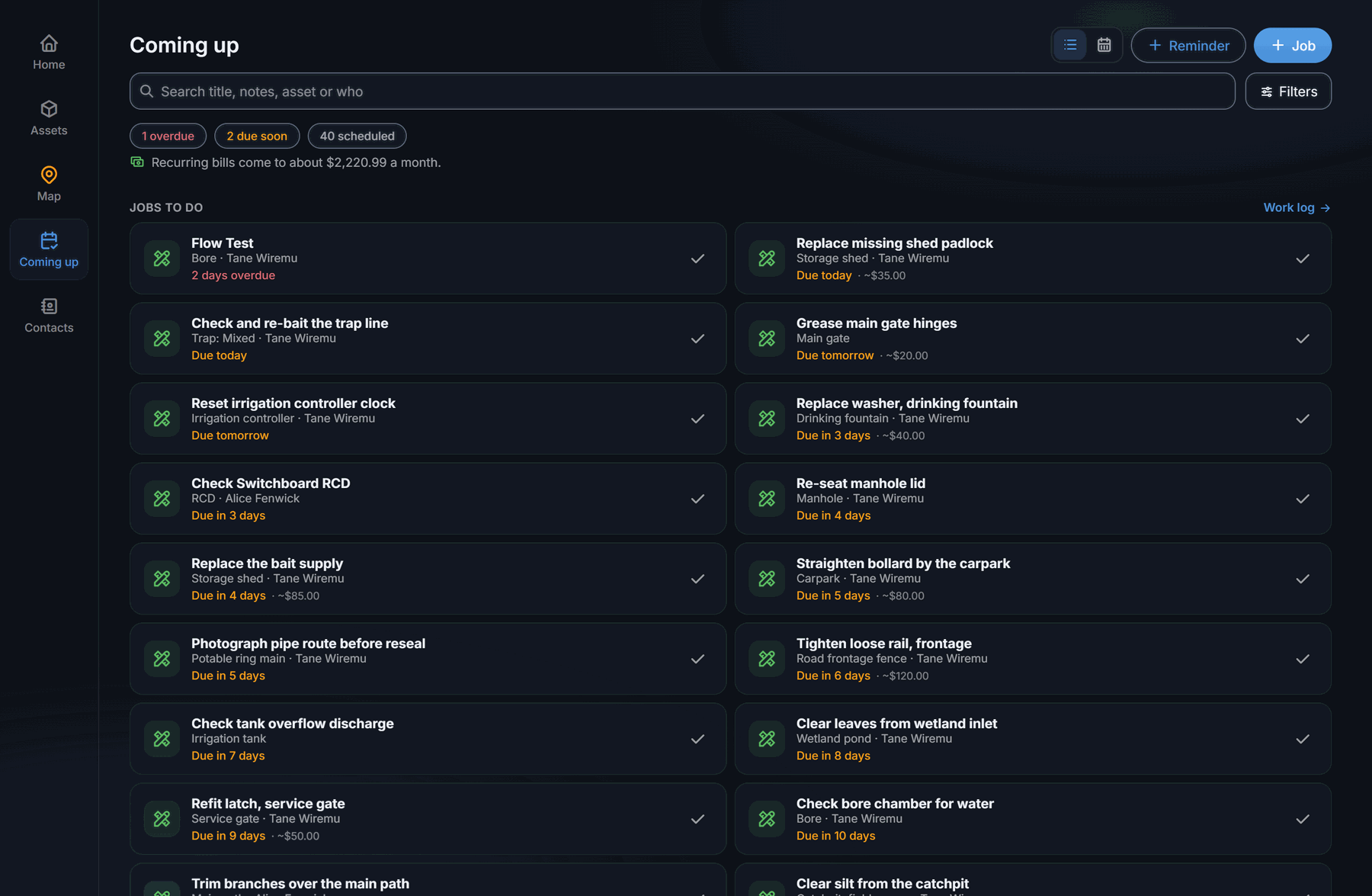Mark Replace the bait supply as done
1372x896 pixels.
pyautogui.click(x=697, y=579)
